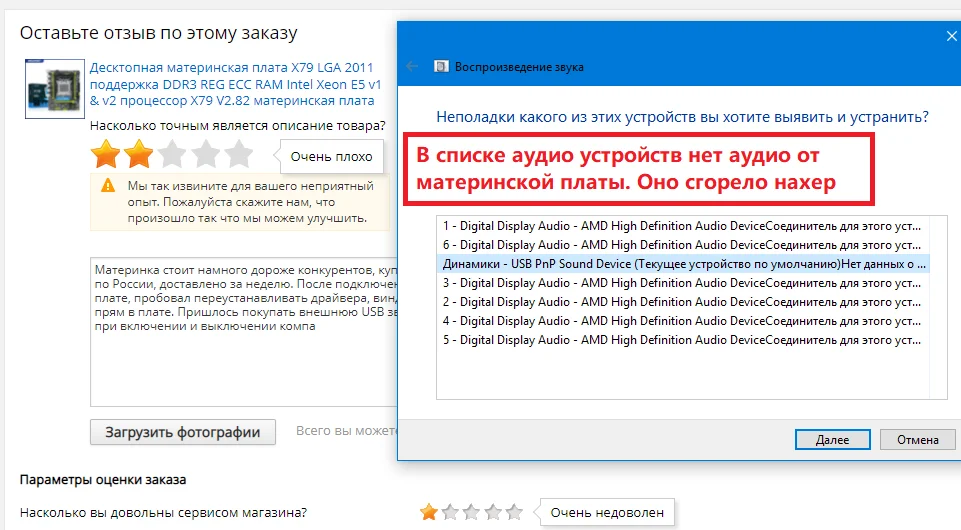
Task: Set store service rating to four stars
Action: click(493, 512)
